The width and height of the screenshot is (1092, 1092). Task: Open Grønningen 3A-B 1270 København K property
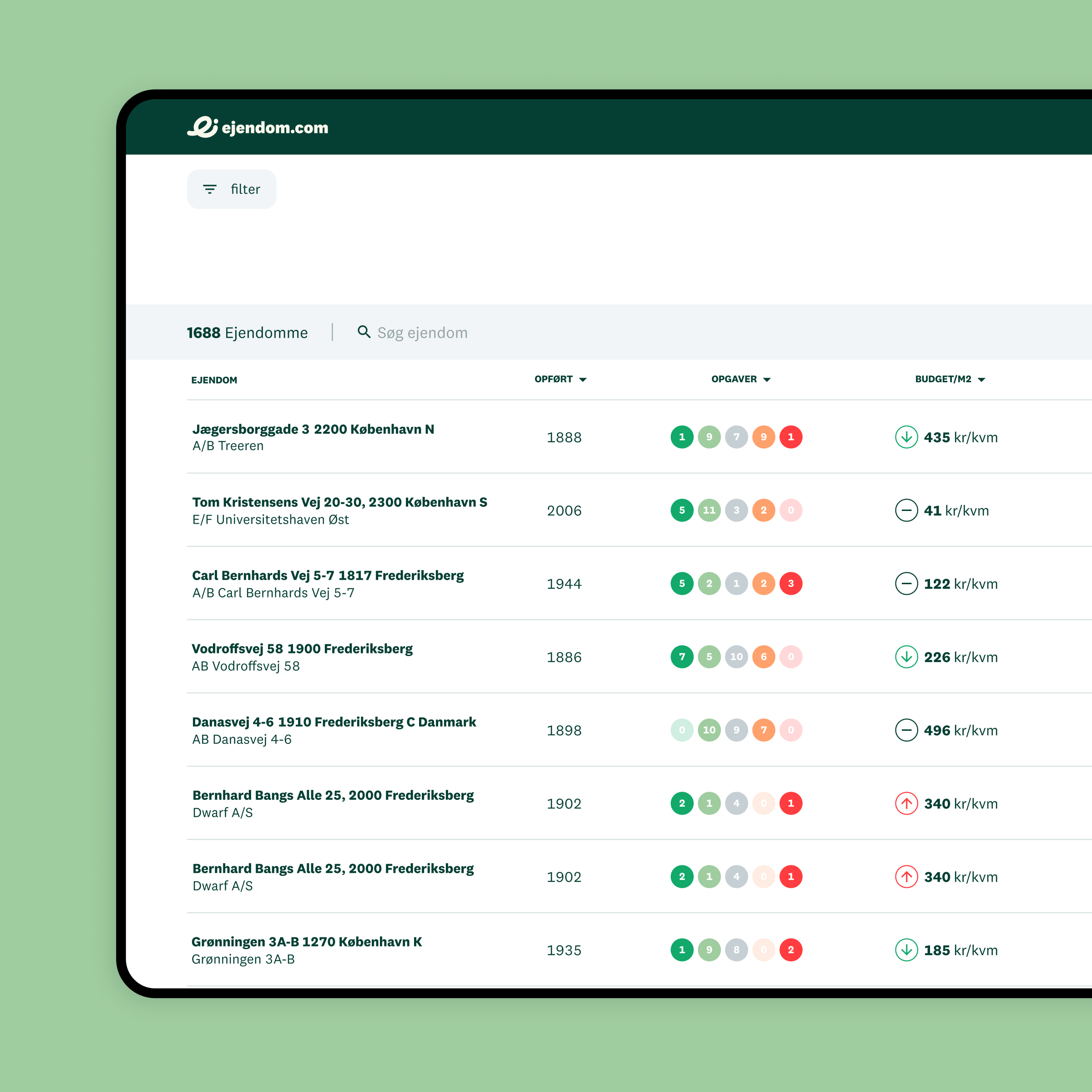point(307,942)
